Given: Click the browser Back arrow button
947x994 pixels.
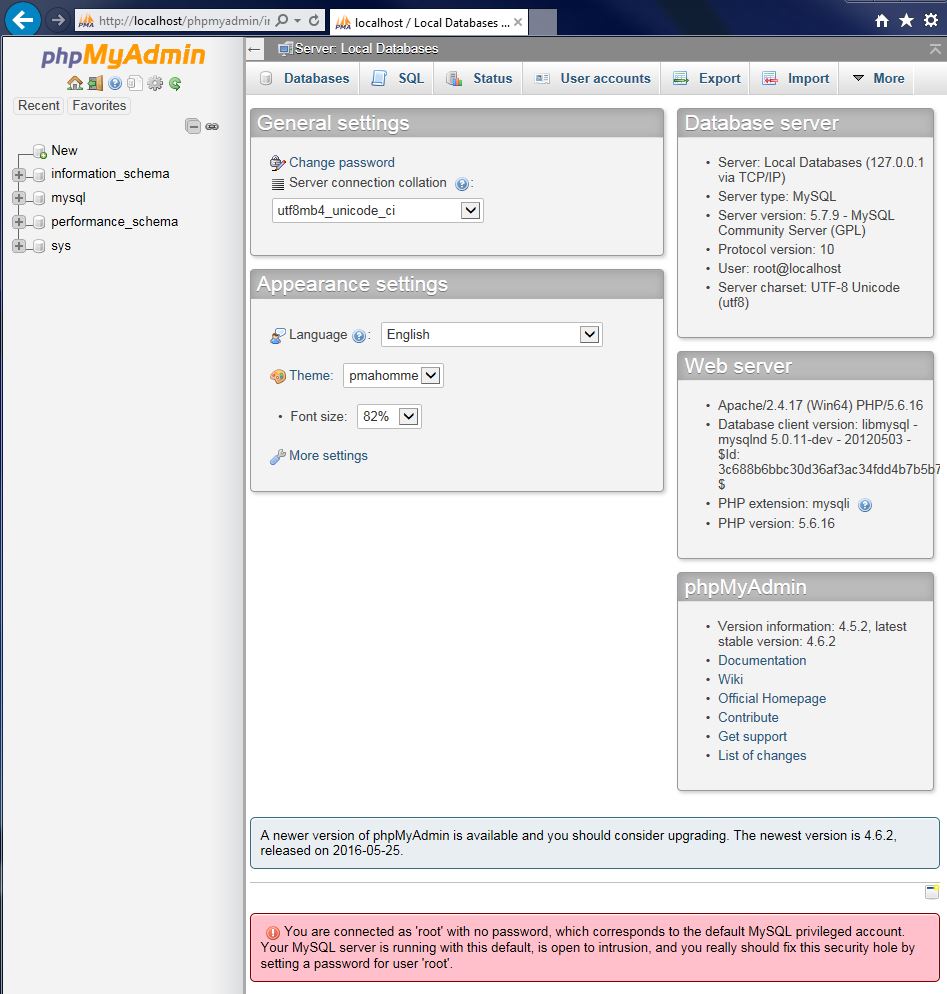Looking at the screenshot, I should point(23,20).
